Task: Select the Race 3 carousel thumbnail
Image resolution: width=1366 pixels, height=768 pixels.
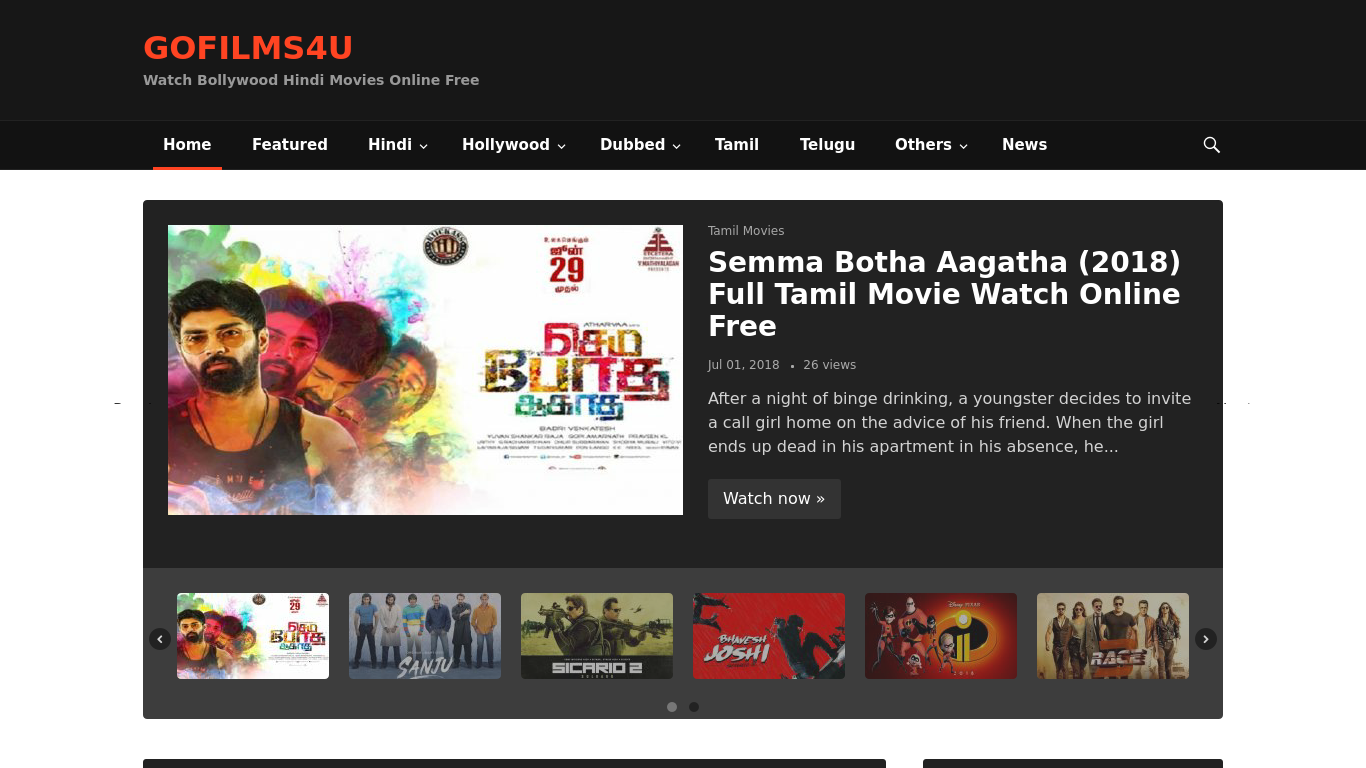Action: coord(1113,636)
